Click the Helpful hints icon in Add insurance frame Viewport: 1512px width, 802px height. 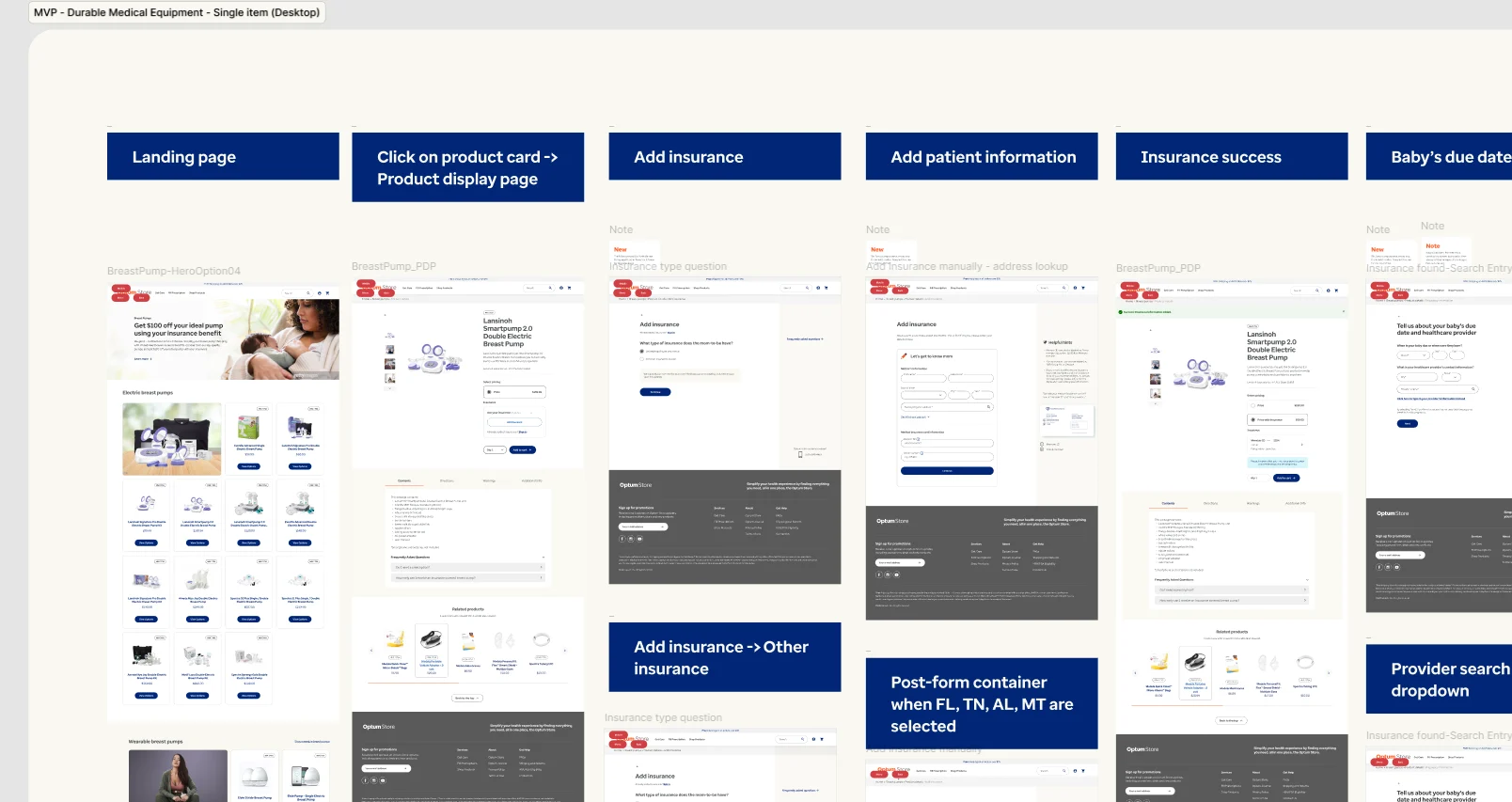click(x=1046, y=342)
